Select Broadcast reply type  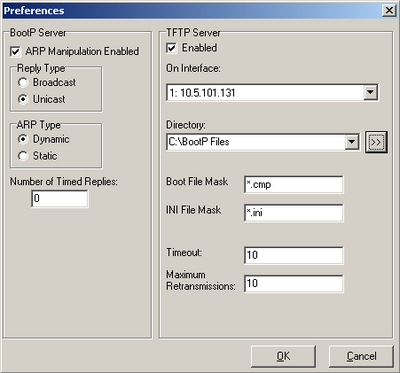(x=23, y=82)
